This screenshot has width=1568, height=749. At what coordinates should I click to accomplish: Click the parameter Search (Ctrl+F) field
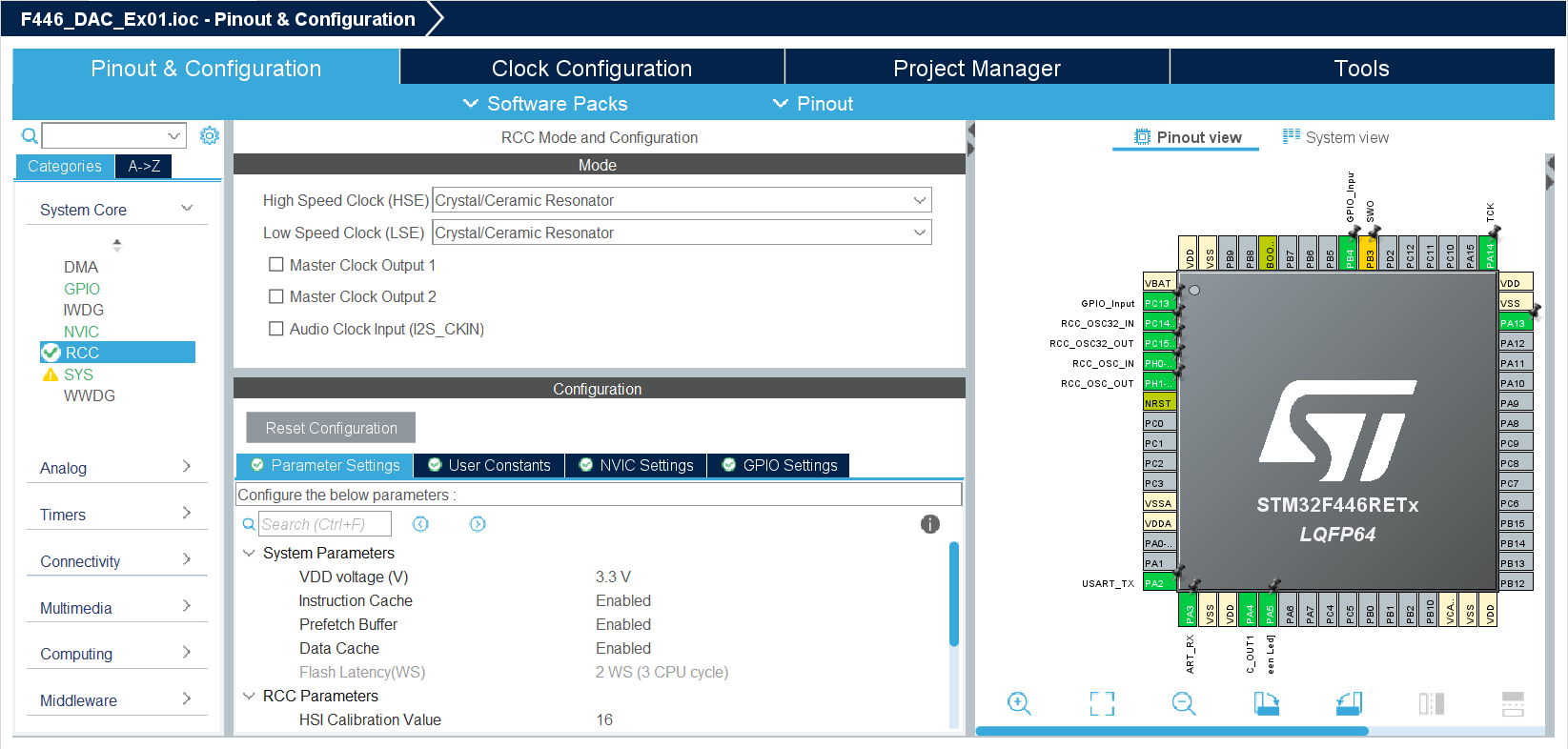(324, 524)
